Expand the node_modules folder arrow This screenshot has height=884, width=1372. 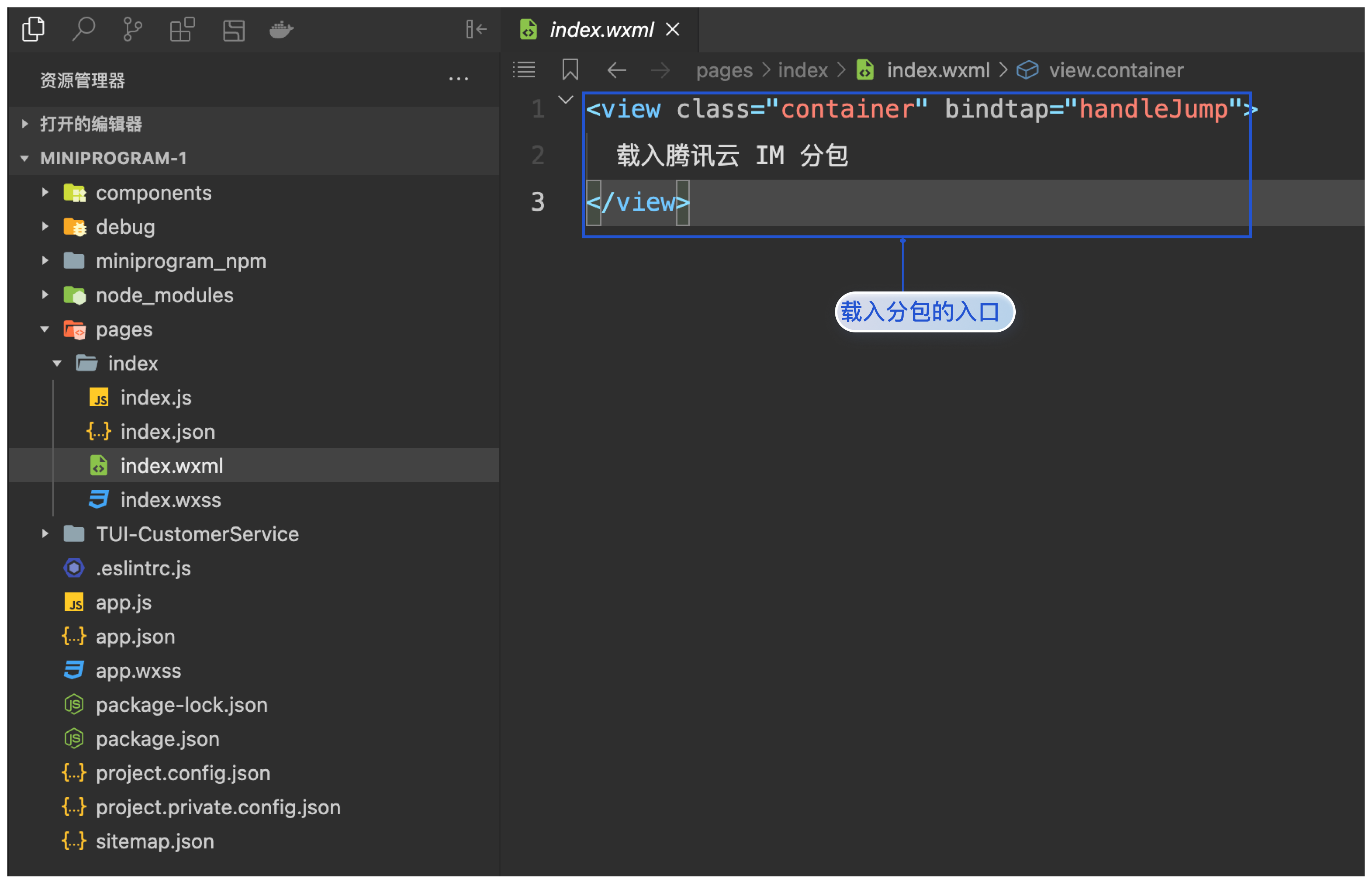click(45, 294)
